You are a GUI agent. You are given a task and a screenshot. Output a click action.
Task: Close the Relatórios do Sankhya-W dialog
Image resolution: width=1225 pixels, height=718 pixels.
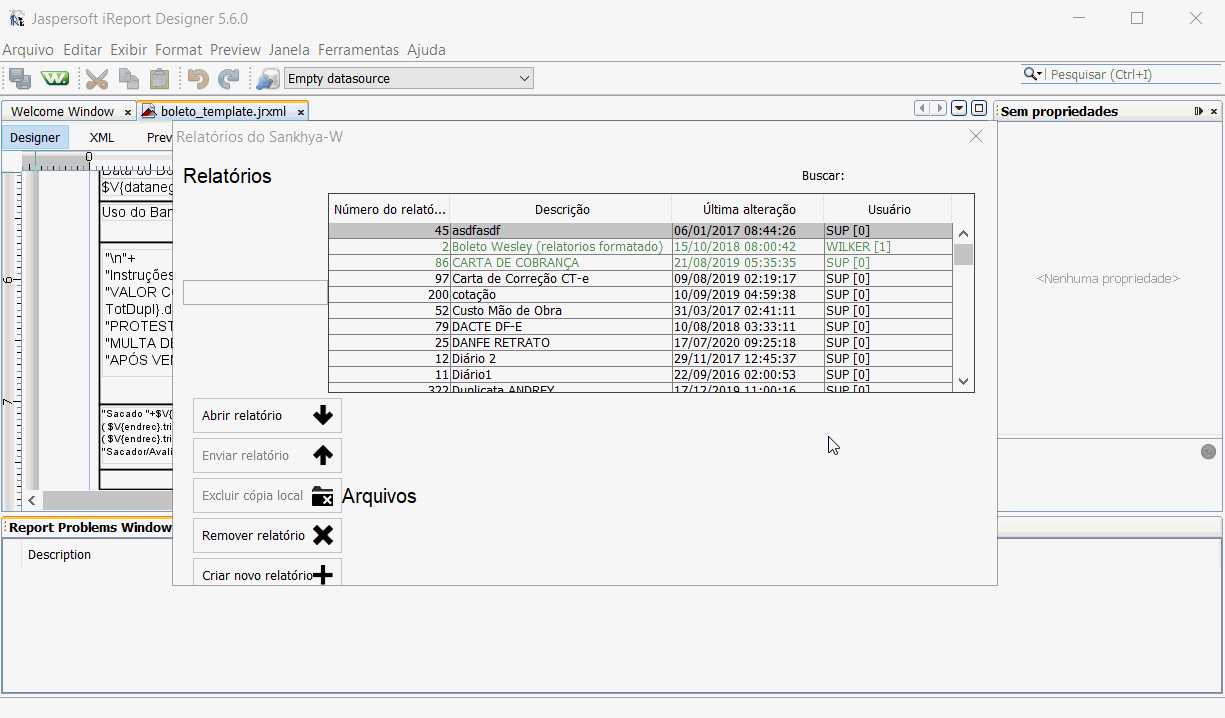[x=976, y=136]
